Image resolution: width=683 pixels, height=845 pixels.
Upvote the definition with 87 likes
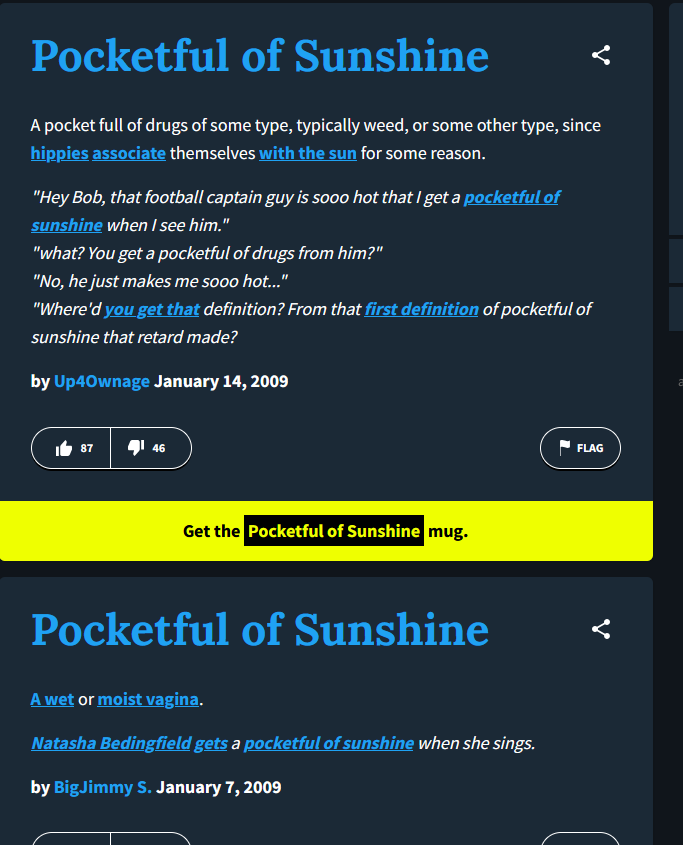coord(71,448)
